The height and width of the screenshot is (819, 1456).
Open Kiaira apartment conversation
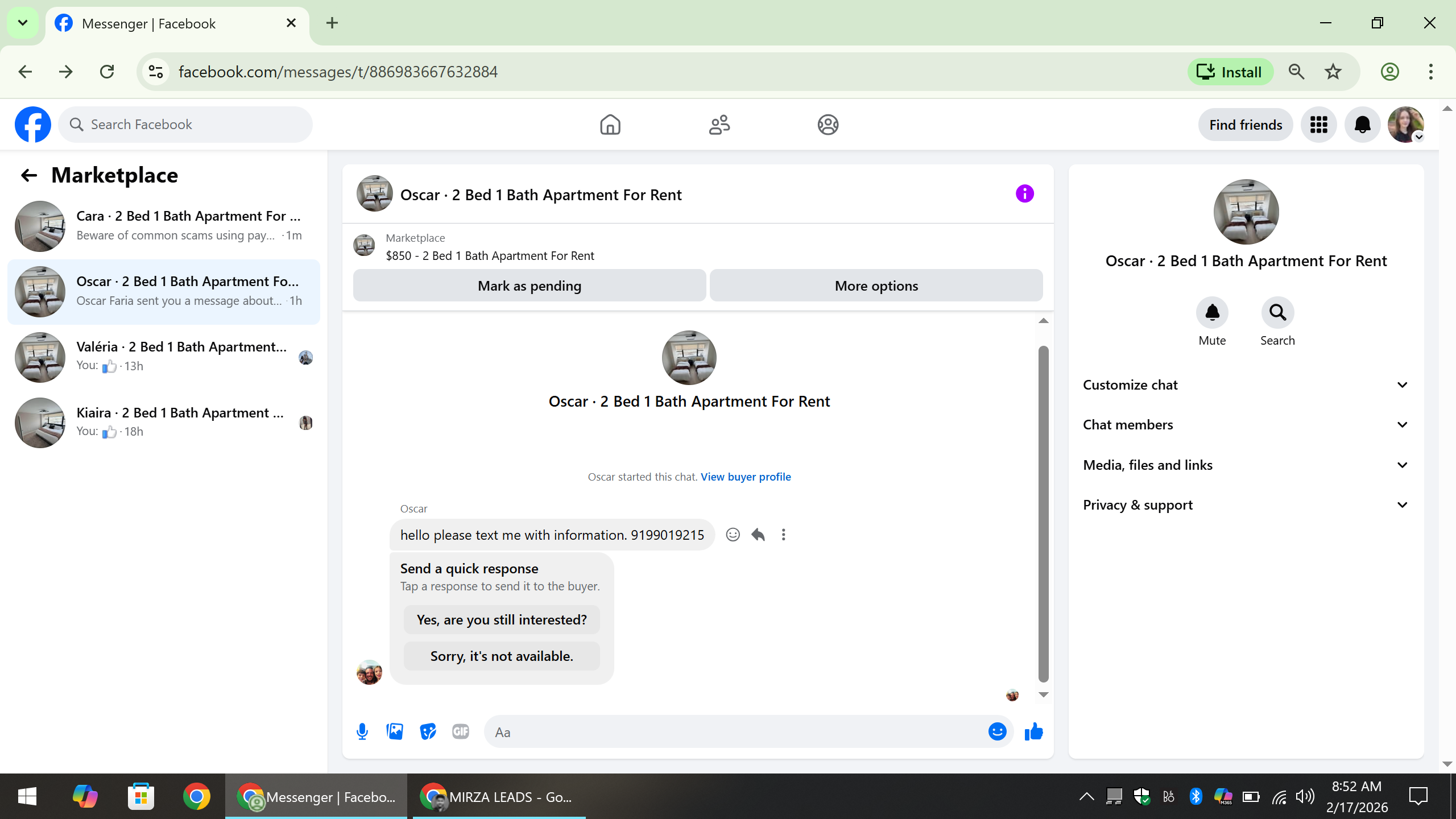point(164,423)
